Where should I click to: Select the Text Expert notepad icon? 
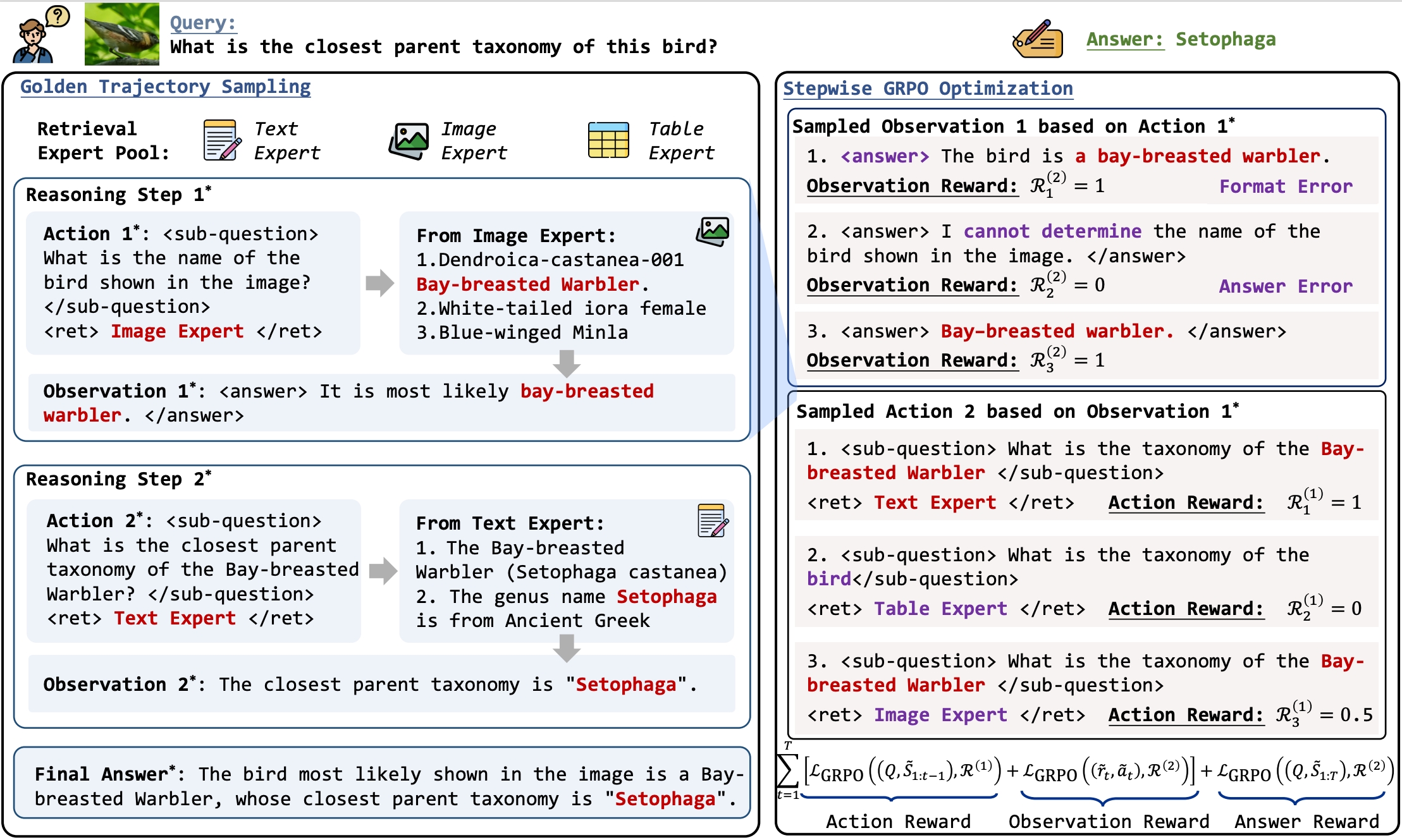coord(218,139)
